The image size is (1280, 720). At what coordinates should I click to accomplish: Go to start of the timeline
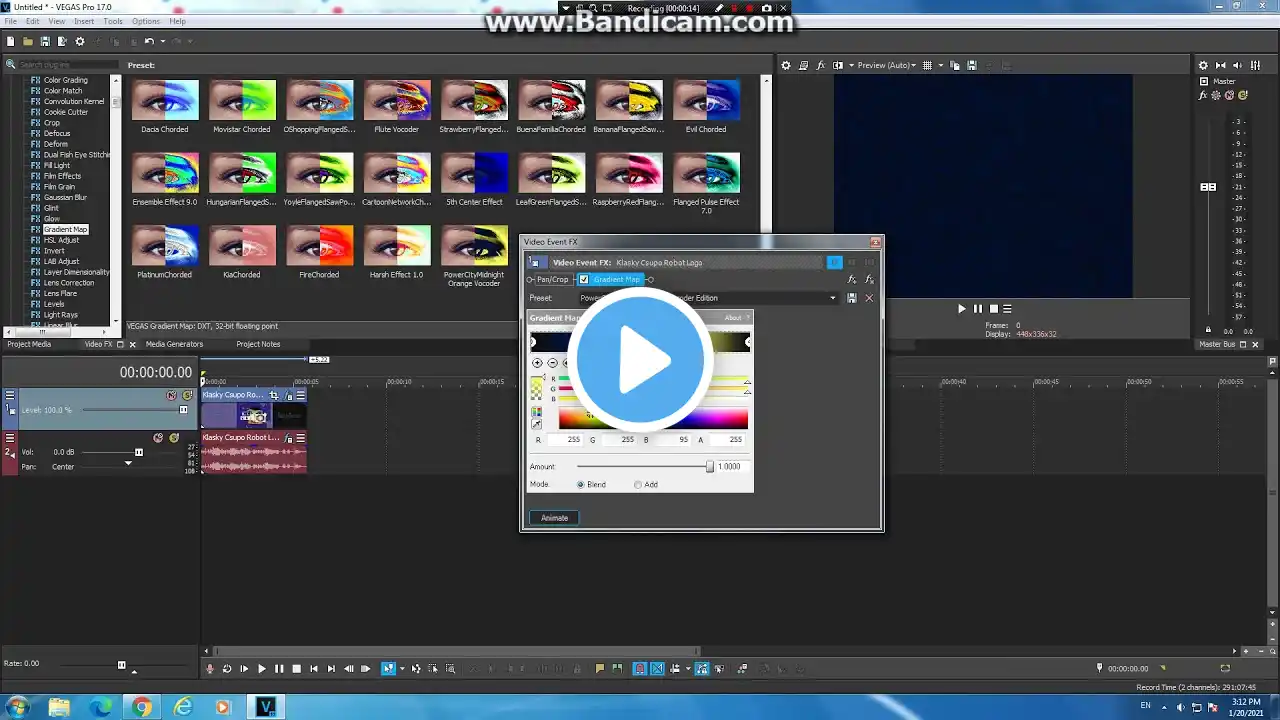314,669
